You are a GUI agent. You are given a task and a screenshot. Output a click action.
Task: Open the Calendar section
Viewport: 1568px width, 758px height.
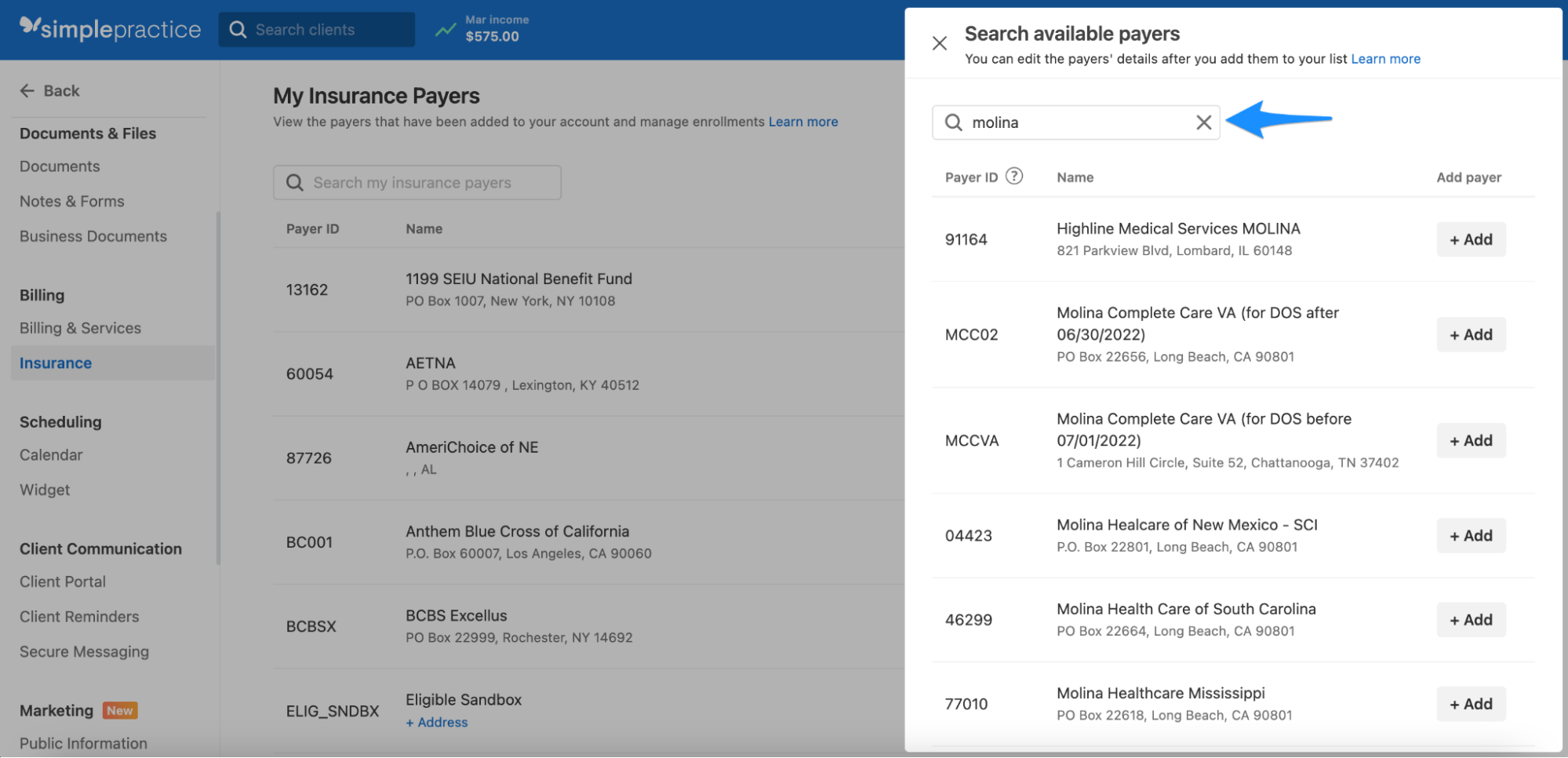click(x=51, y=454)
